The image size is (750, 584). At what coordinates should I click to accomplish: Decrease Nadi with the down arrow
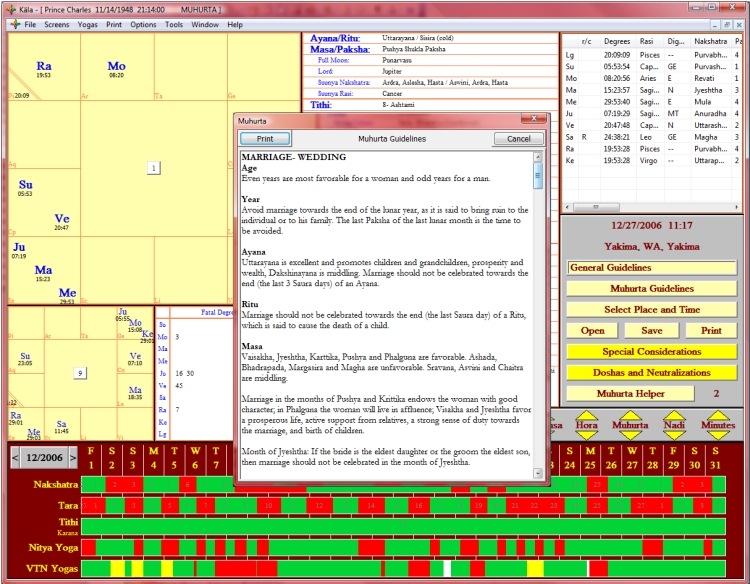[674, 435]
